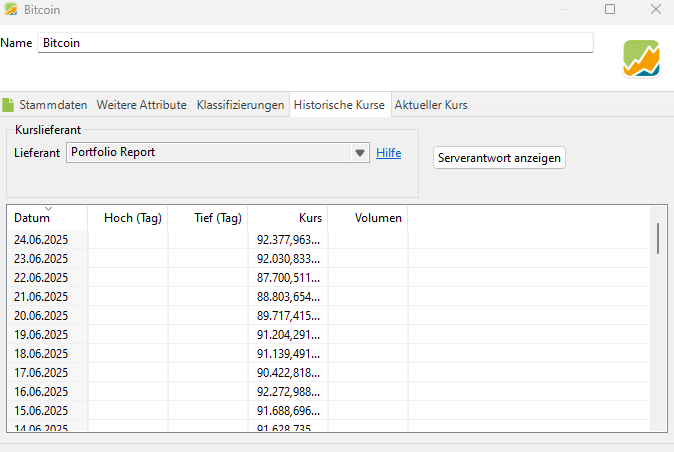Click the Kurs value 92.030,833...
The height and width of the screenshot is (452, 674).
click(x=288, y=258)
